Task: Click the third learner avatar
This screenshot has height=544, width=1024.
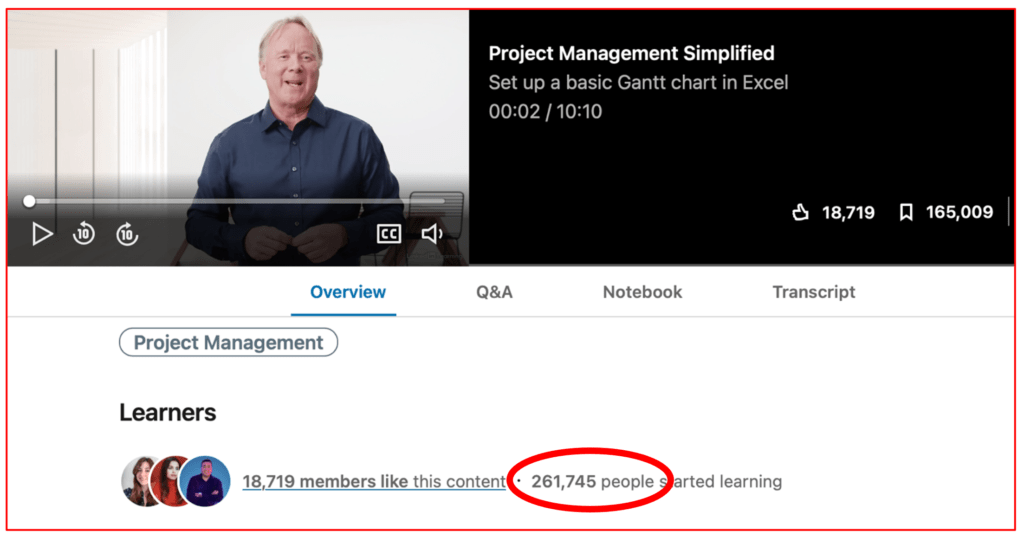Action: [207, 481]
